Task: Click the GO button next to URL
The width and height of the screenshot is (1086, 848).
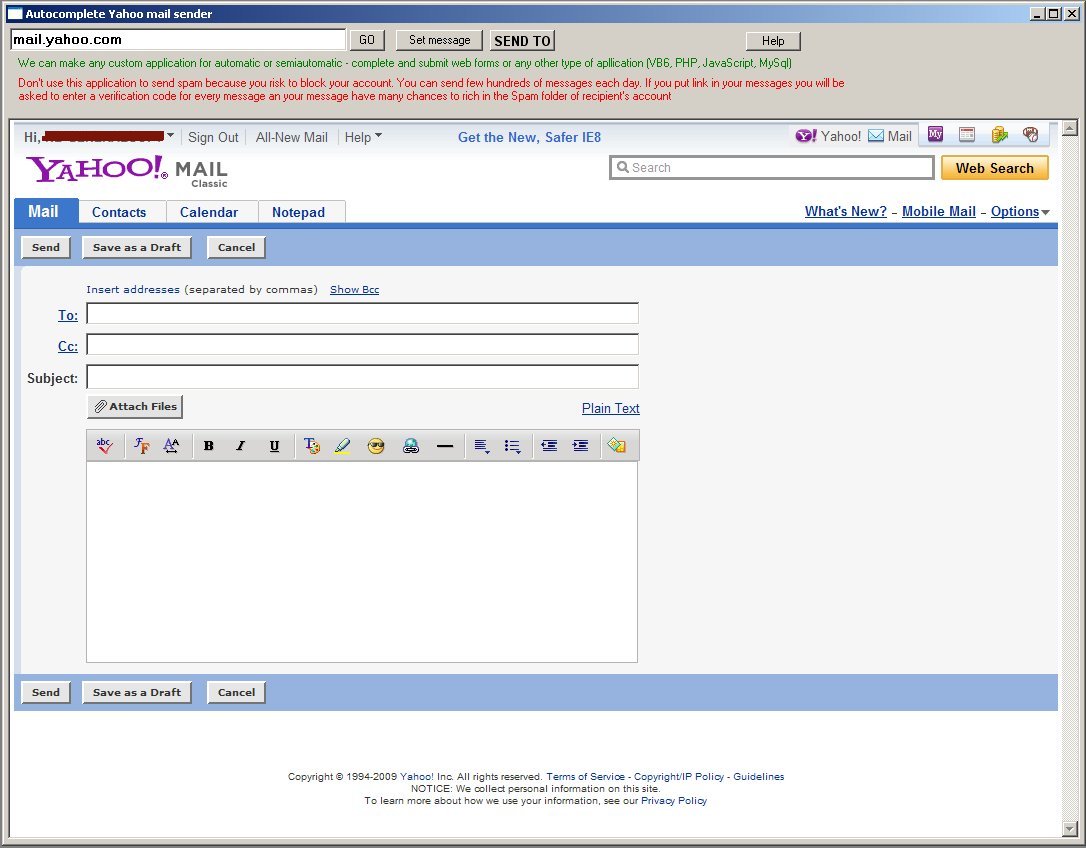Action: coord(366,40)
